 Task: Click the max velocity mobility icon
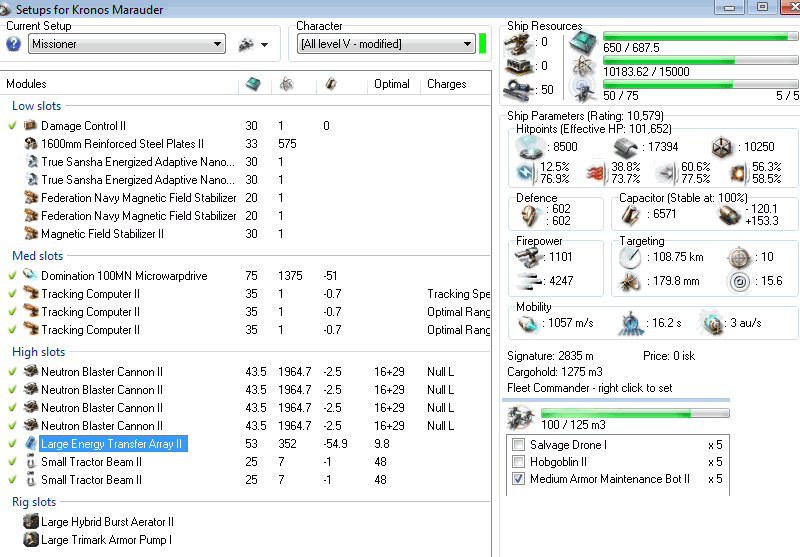[x=528, y=324]
